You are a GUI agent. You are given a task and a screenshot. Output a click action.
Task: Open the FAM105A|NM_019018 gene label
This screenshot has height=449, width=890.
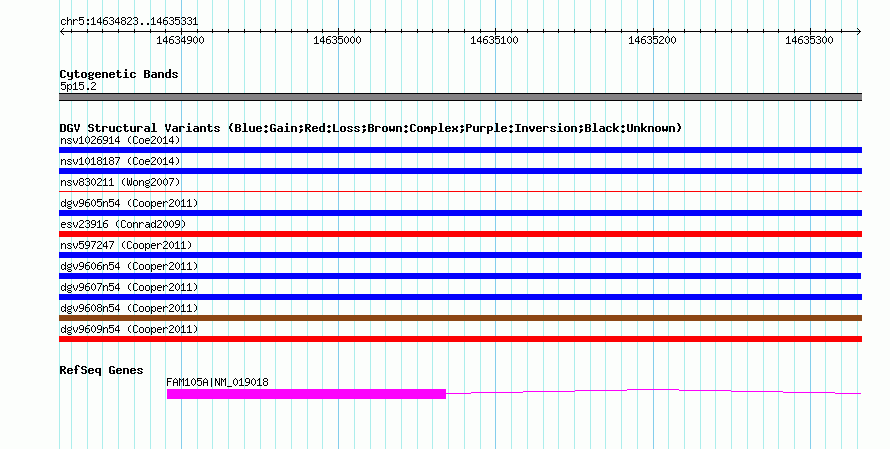point(217,383)
